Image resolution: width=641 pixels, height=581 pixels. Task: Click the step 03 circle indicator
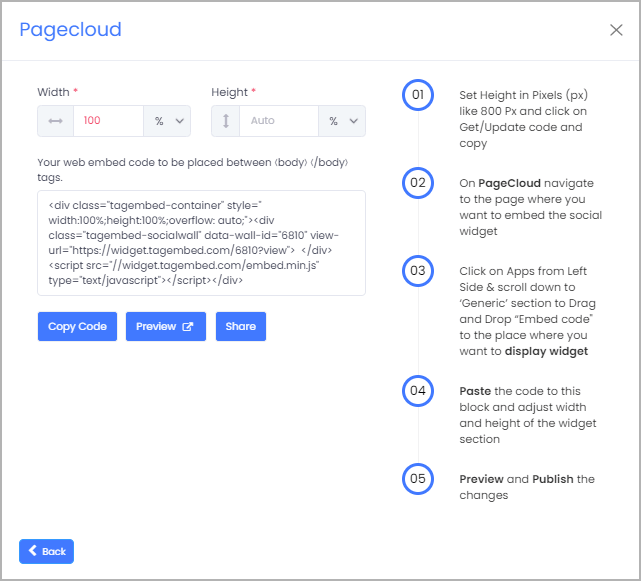coord(418,271)
